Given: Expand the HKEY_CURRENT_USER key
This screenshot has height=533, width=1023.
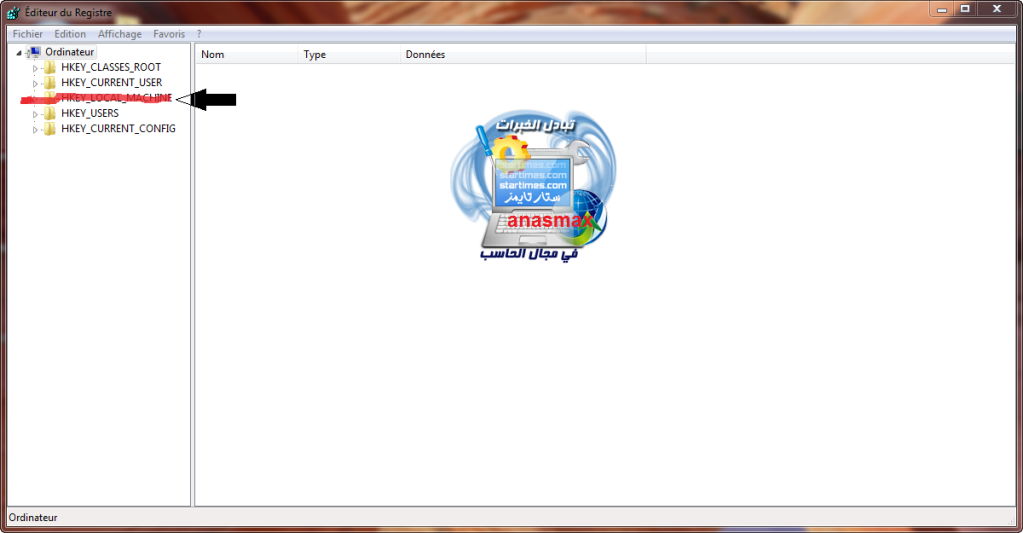Looking at the screenshot, I should point(35,84).
